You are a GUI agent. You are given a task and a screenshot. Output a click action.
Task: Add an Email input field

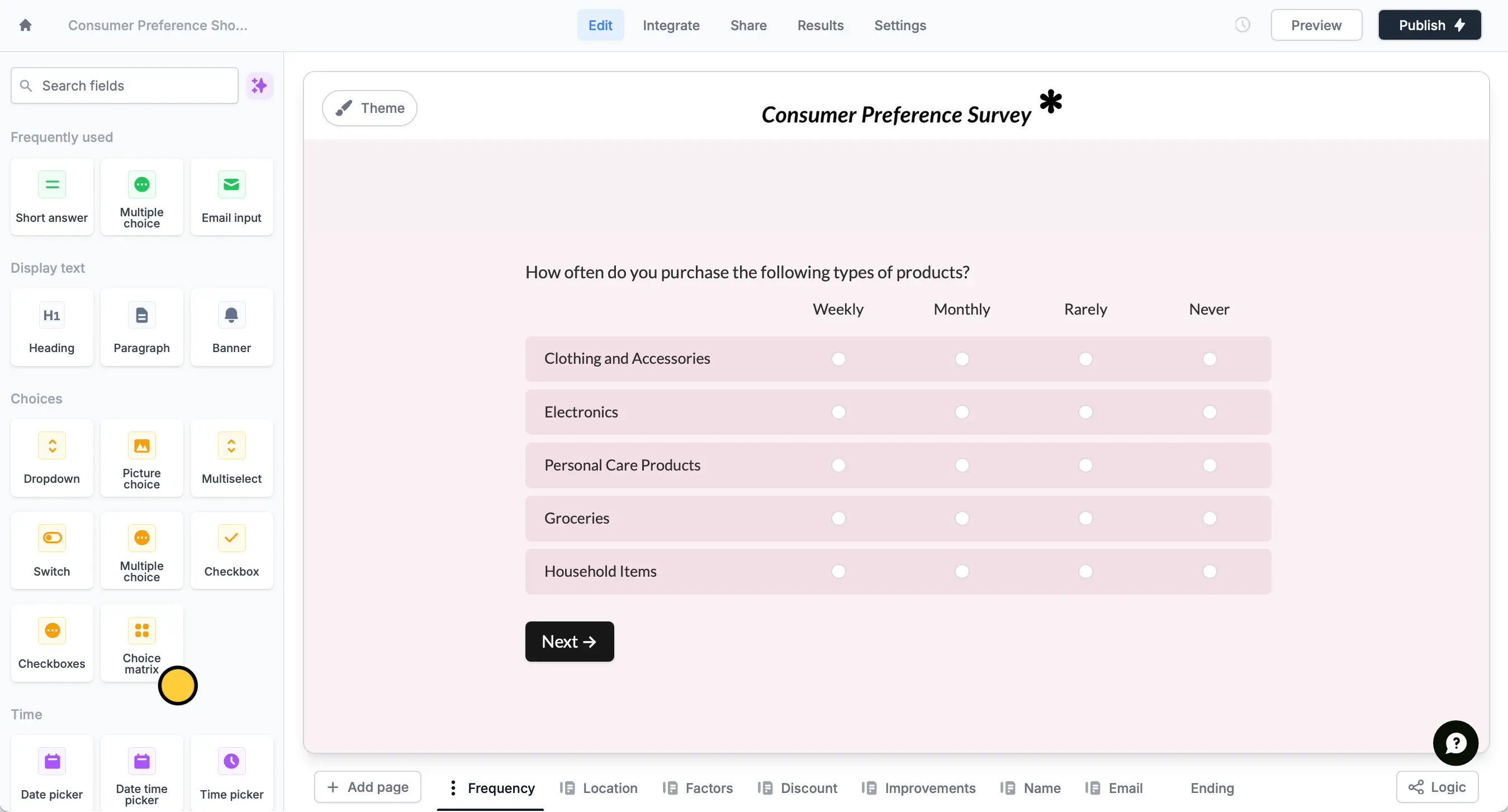232,197
